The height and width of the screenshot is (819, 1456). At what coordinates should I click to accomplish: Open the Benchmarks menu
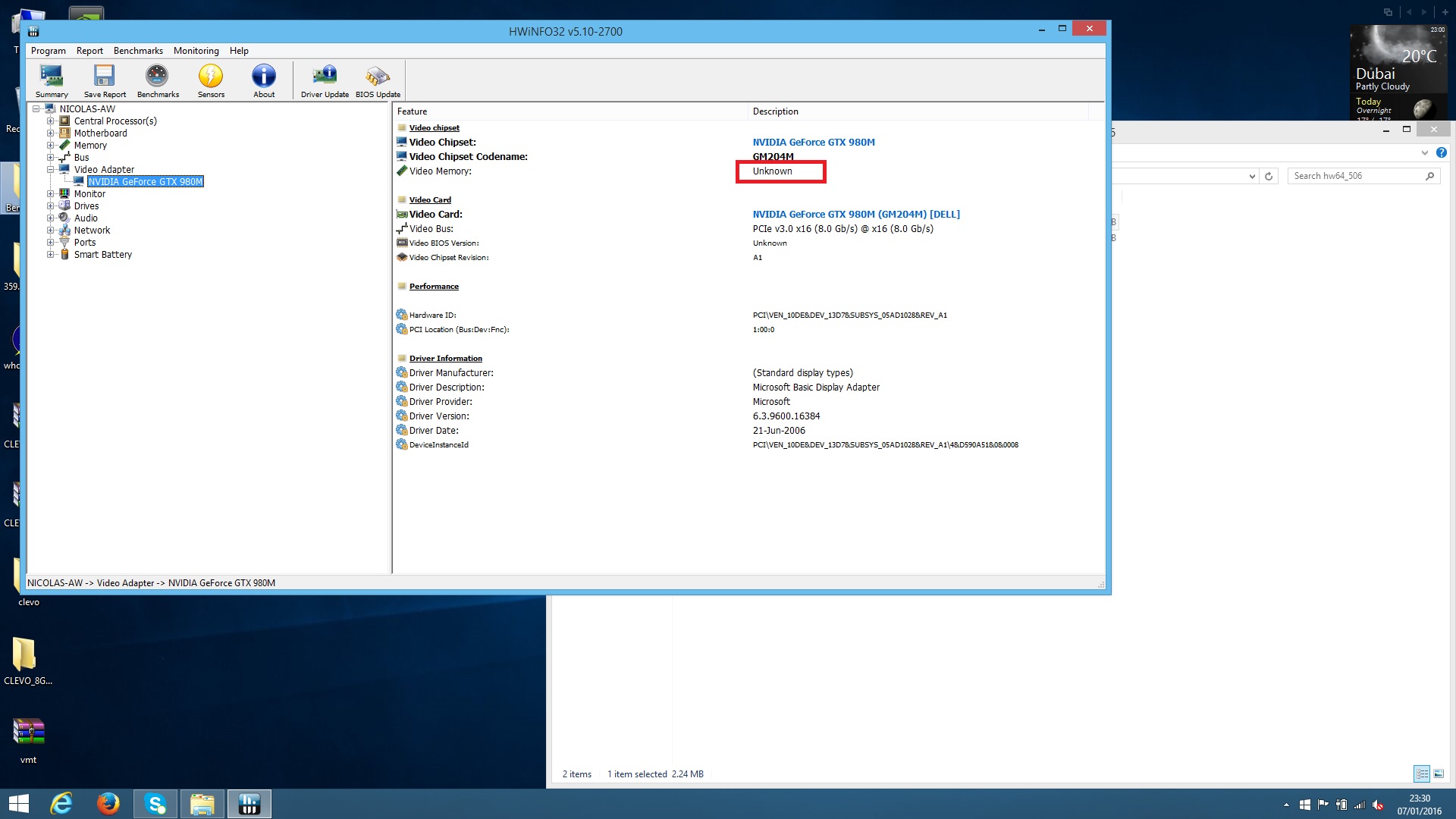pyautogui.click(x=138, y=51)
